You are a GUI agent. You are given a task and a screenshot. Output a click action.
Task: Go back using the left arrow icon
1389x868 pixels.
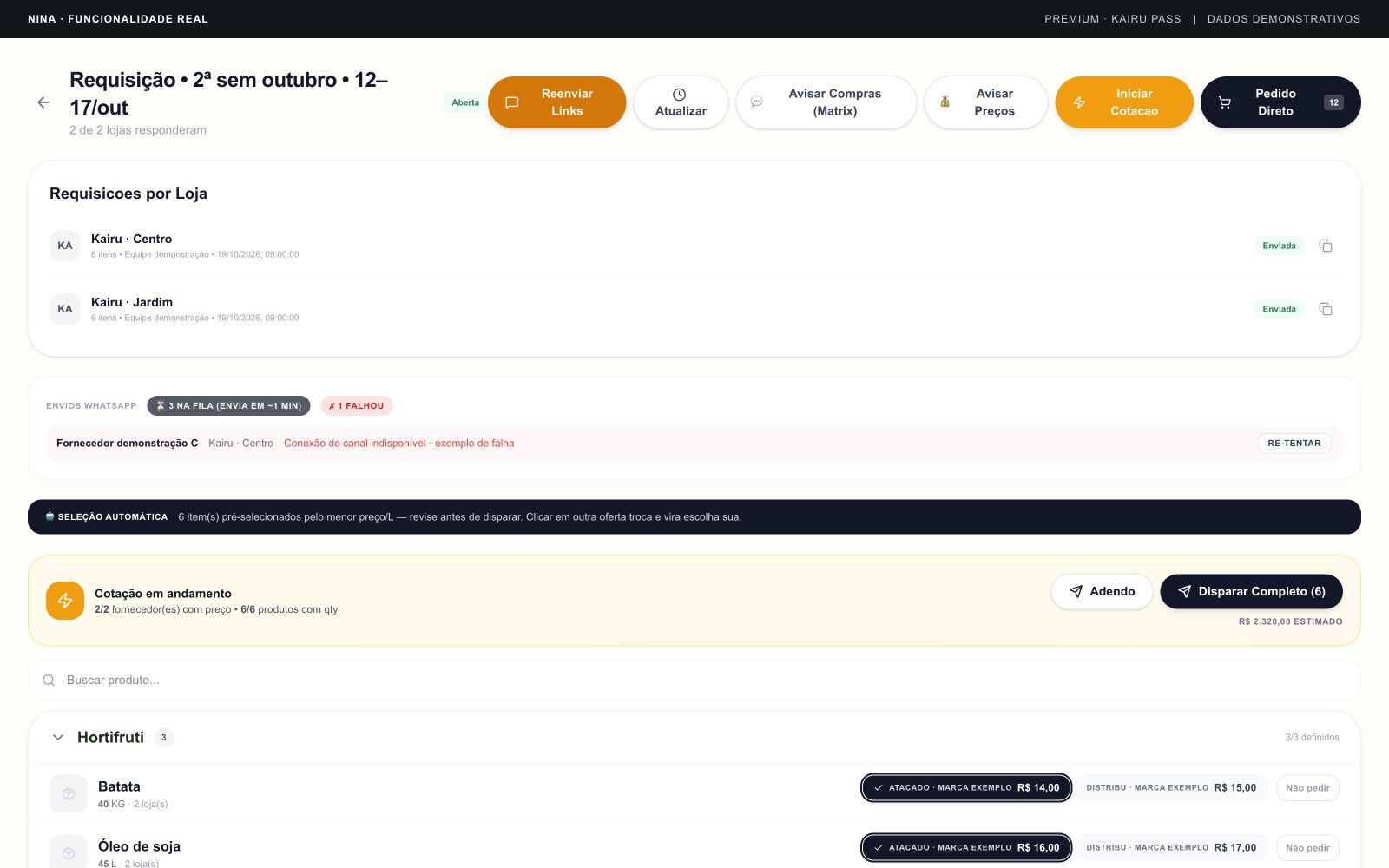point(43,102)
